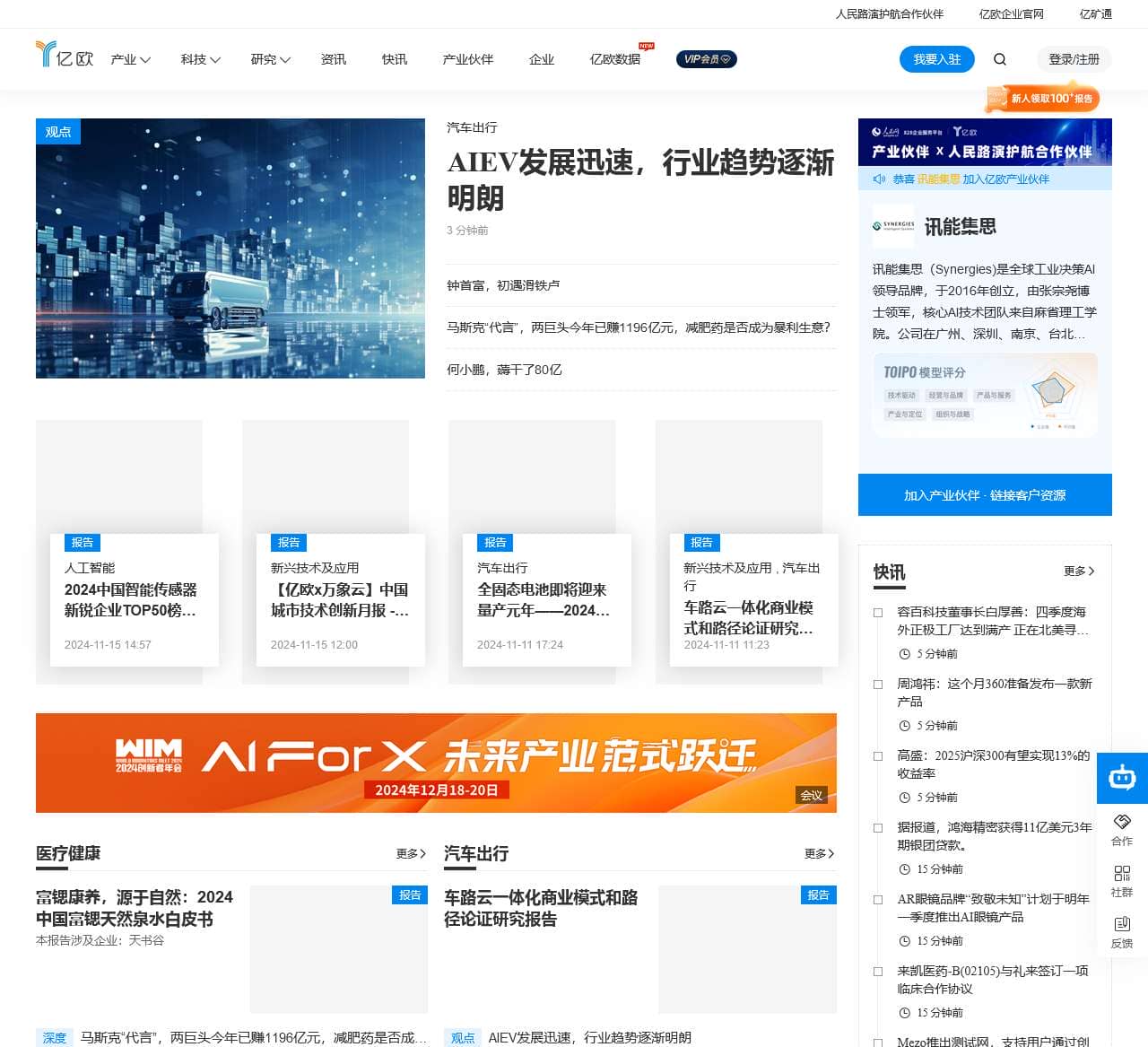This screenshot has height=1047, width=1148.
Task: Open 富锶康养，源于自然 report title
Action: 135,908
